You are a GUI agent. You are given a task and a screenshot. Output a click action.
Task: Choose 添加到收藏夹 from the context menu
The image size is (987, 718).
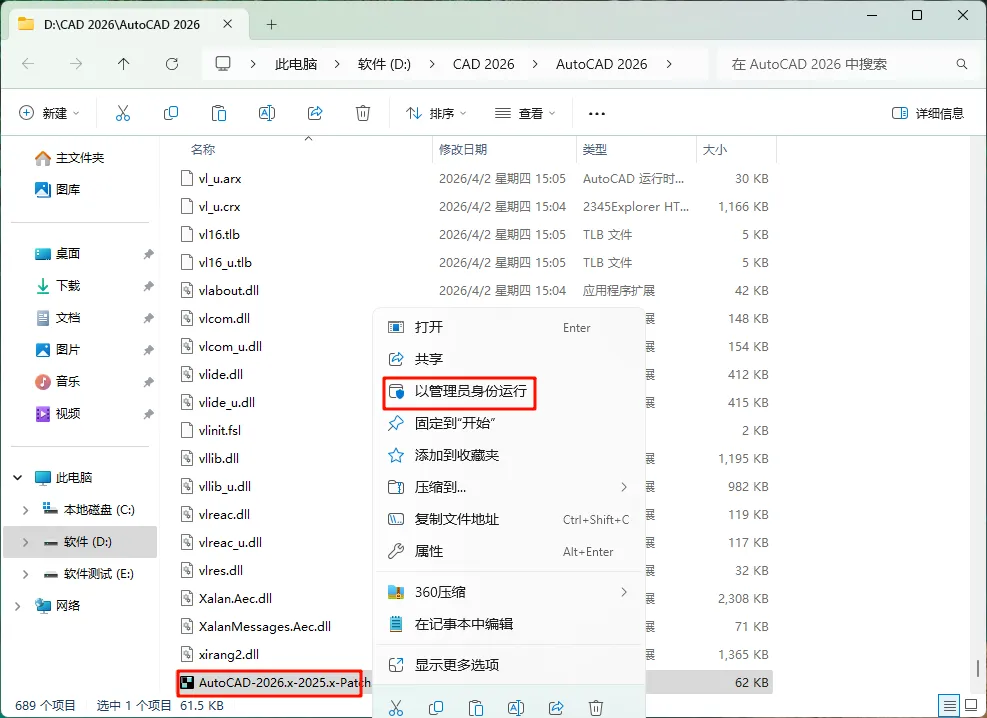pyautogui.click(x=509, y=456)
